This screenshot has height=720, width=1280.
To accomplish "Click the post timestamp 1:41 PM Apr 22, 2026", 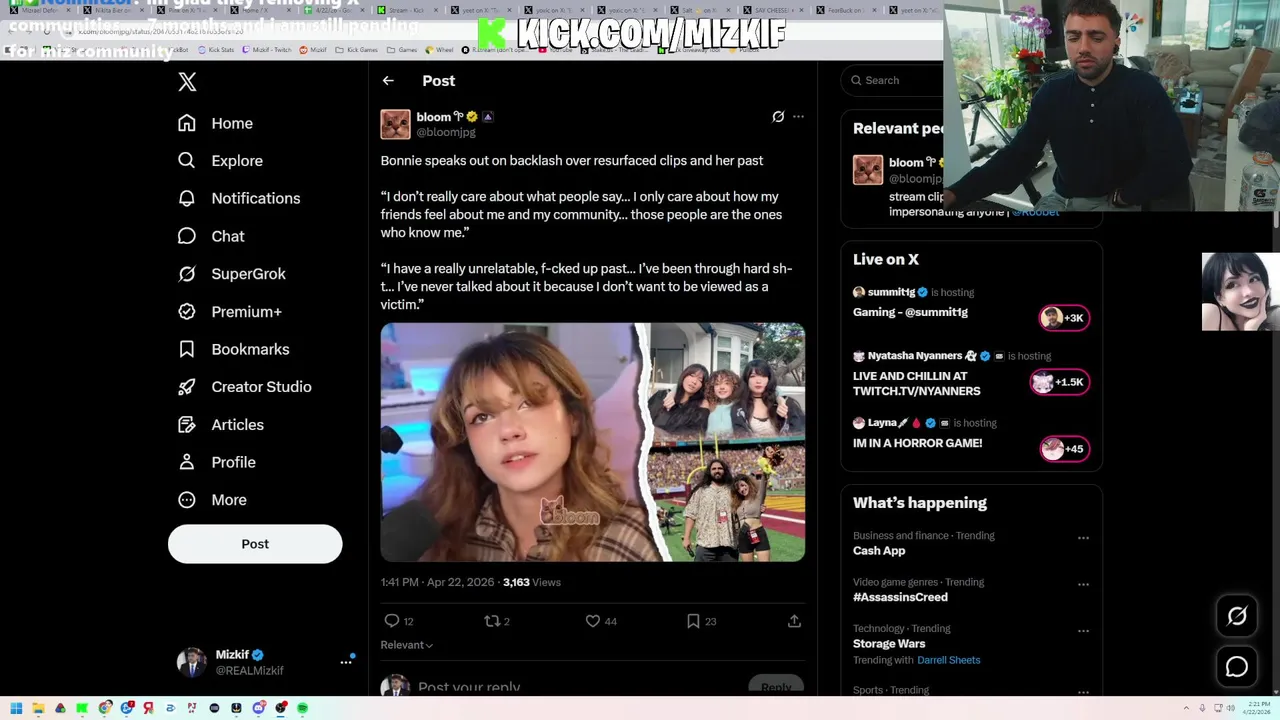I will click(437, 582).
